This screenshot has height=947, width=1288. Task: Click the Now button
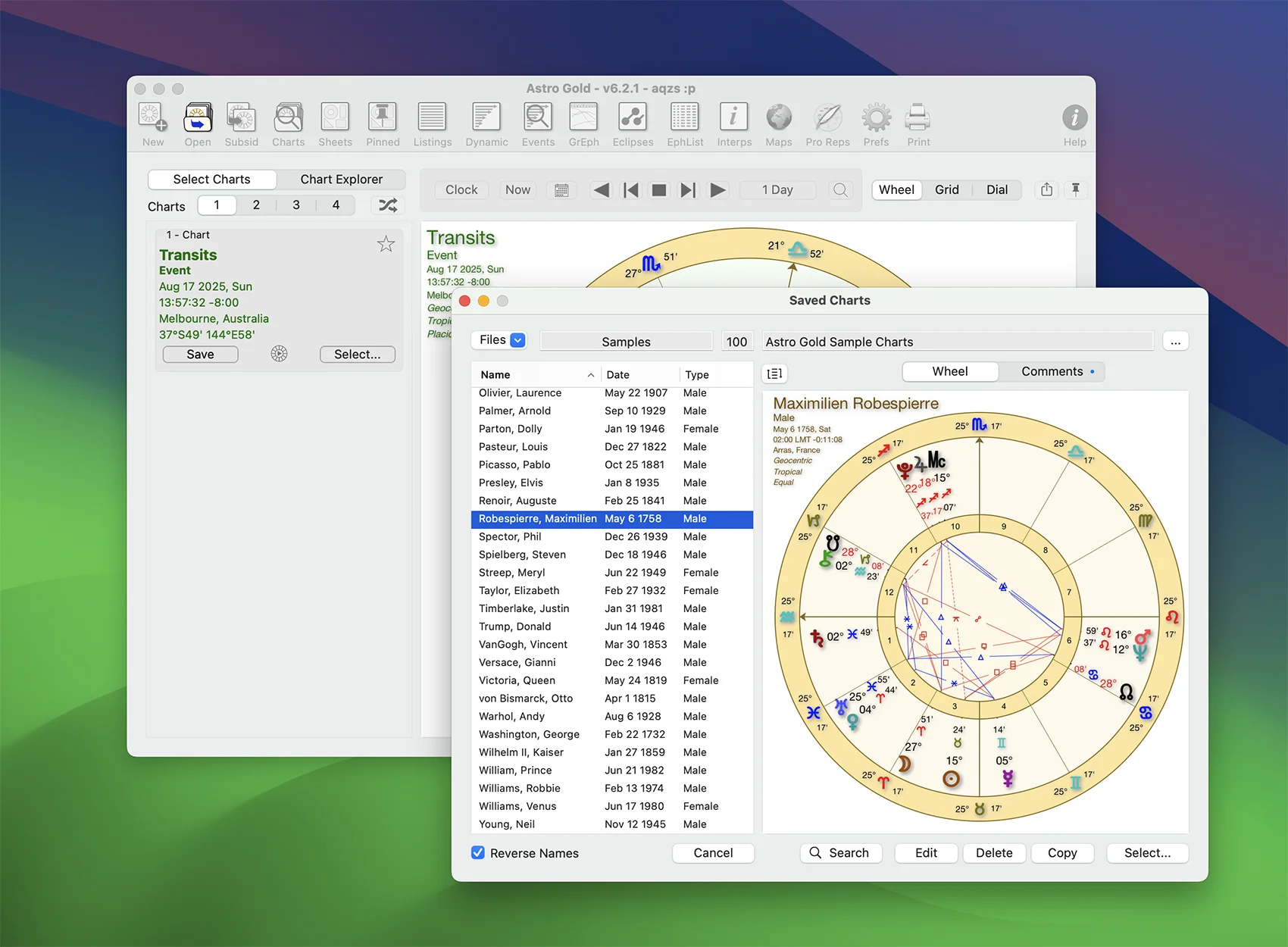517,190
